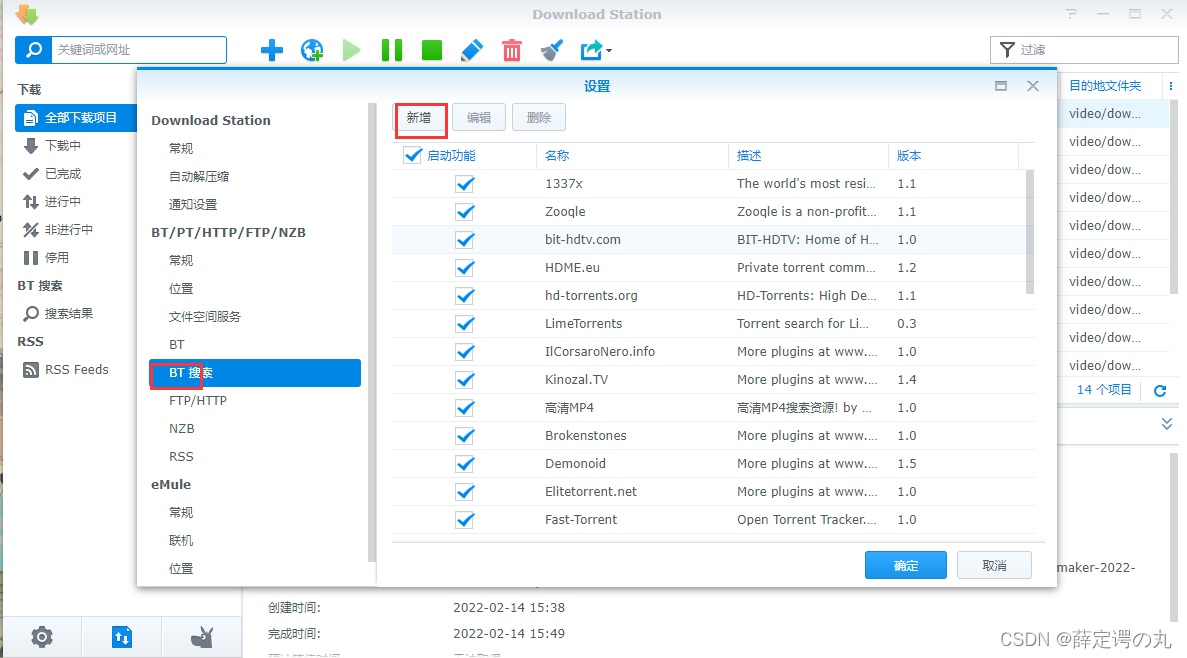
Task: Click the green resume play icon
Action: point(351,51)
